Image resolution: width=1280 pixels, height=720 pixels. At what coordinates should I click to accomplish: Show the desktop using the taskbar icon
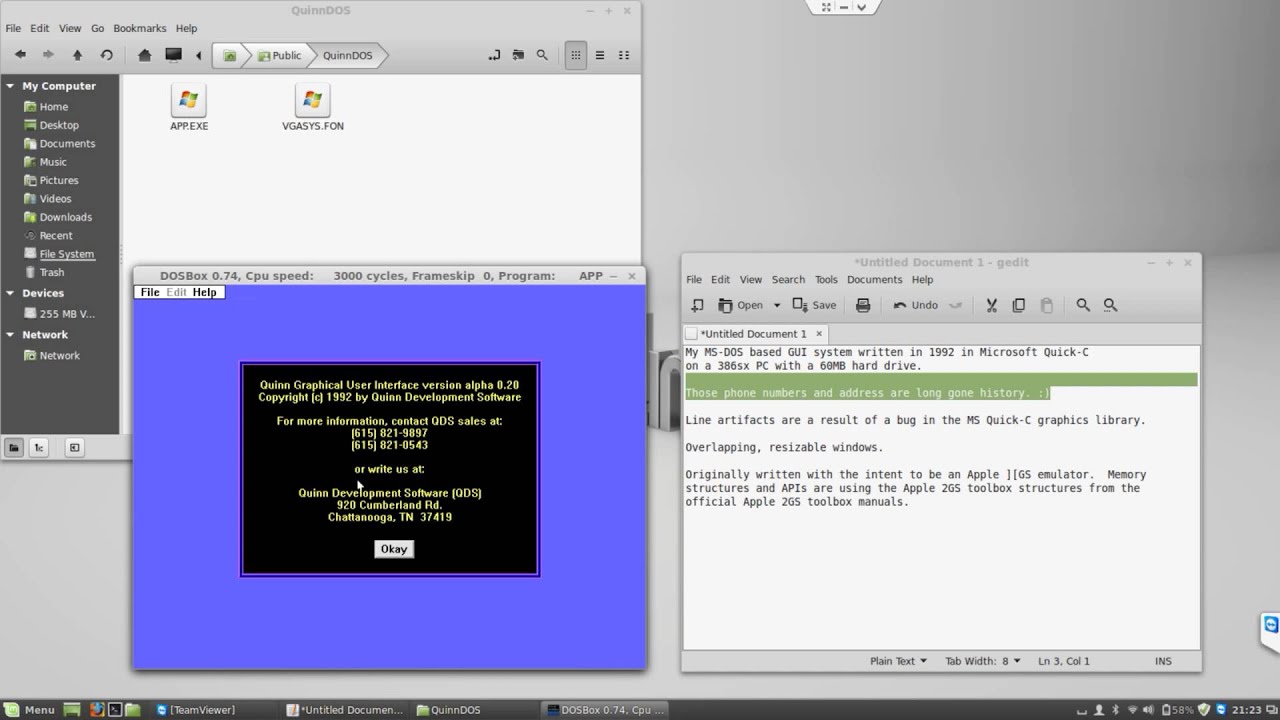(x=72, y=710)
